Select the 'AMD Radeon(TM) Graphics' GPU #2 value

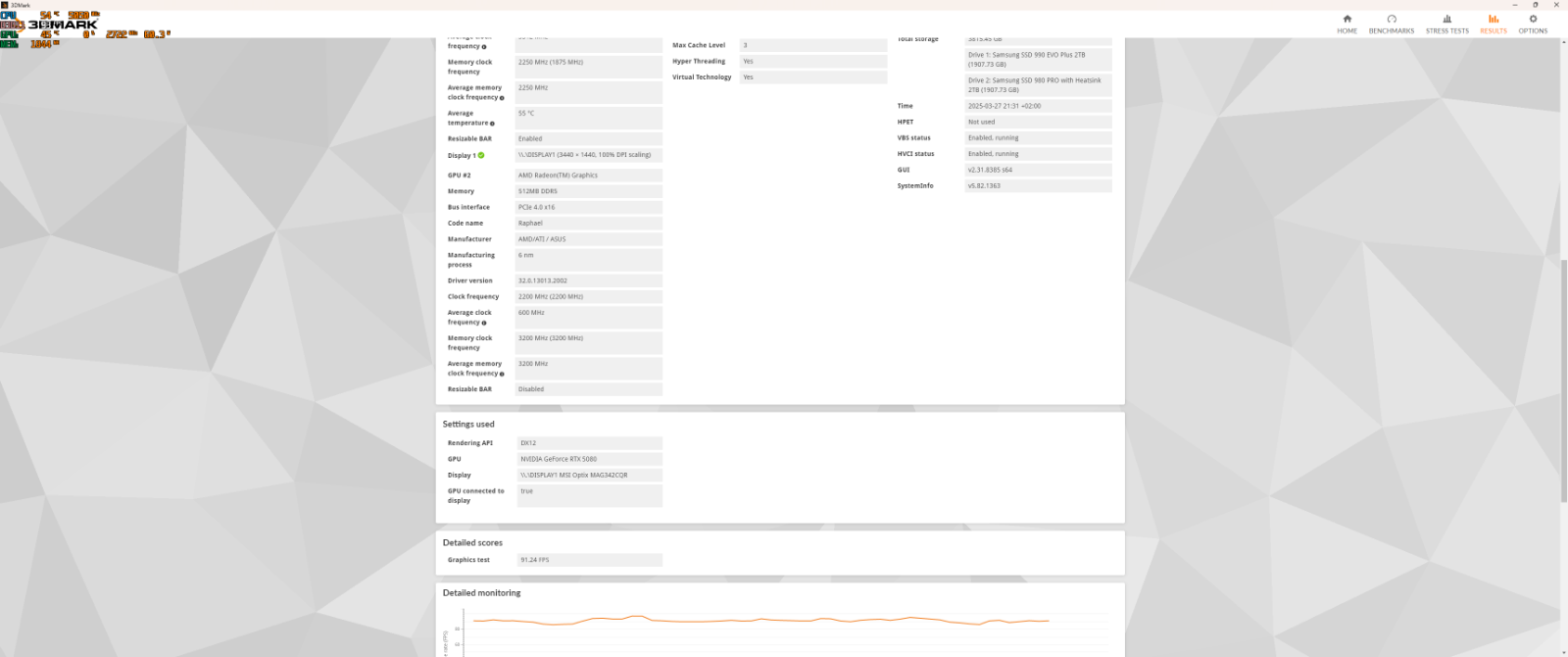tap(588, 176)
